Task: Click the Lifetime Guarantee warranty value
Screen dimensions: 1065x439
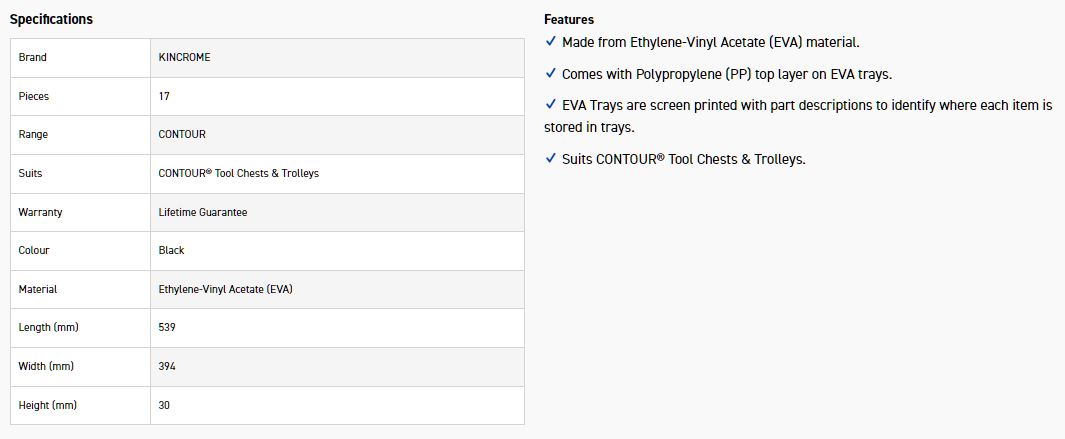Action: (202, 212)
